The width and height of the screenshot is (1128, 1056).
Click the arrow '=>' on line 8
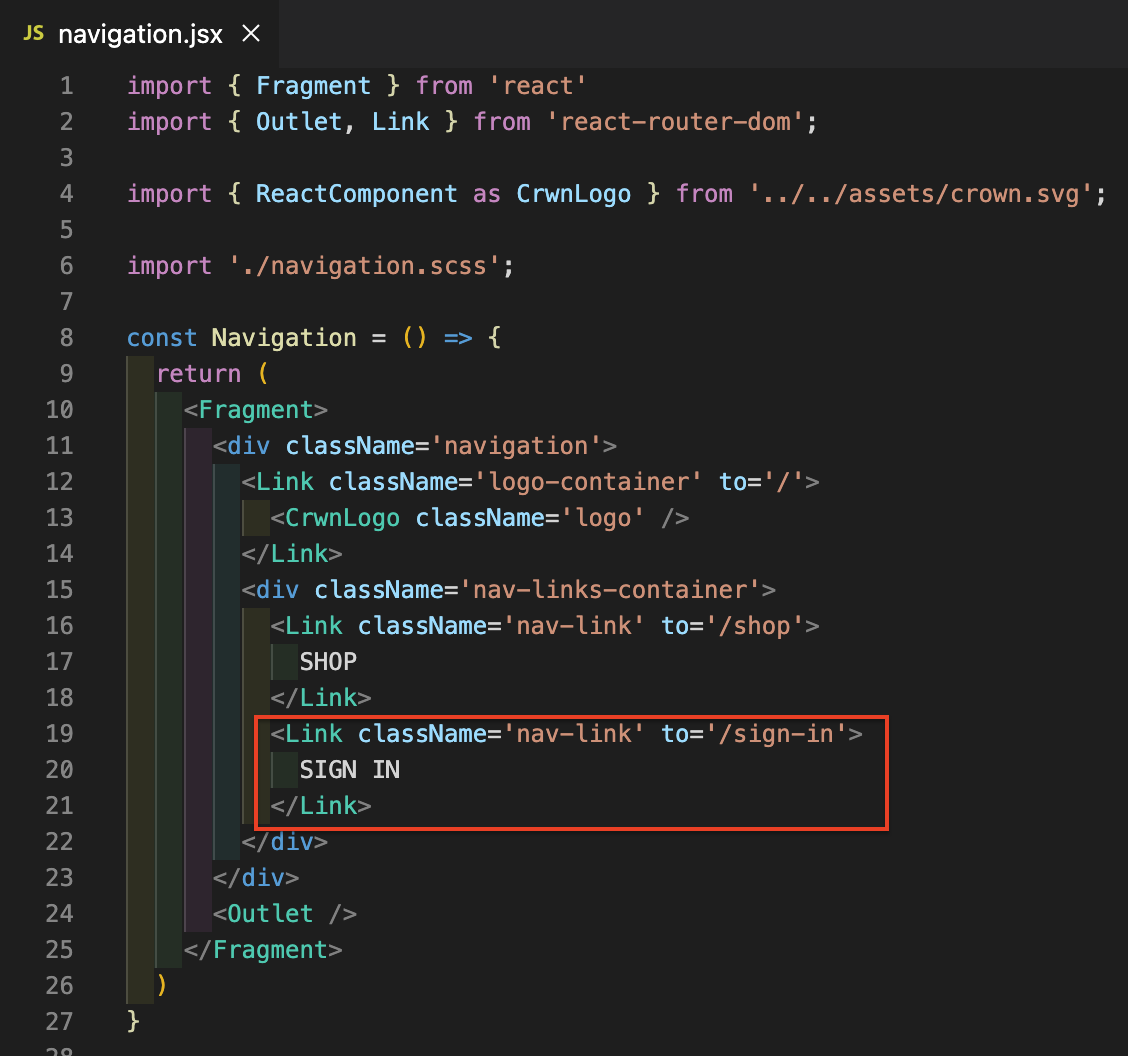[458, 337]
